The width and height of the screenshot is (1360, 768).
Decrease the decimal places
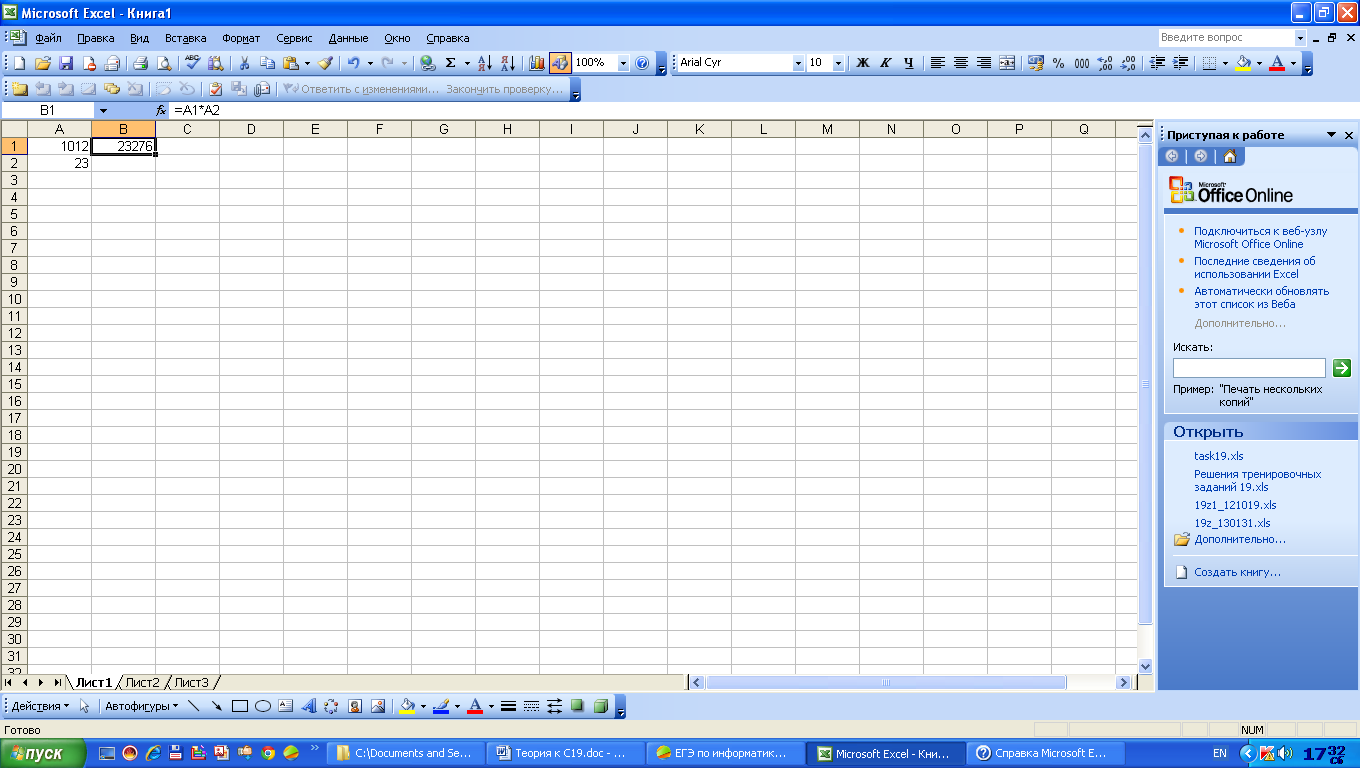1128,63
